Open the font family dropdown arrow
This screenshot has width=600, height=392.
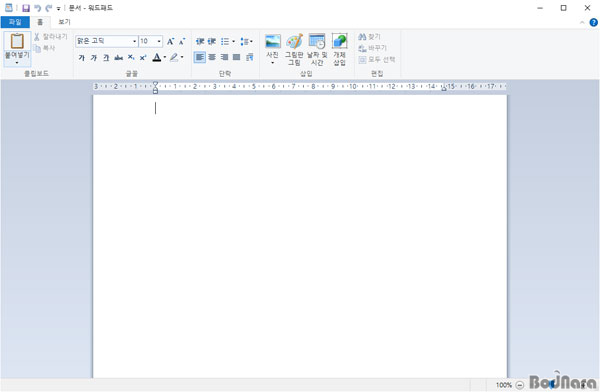[134, 41]
